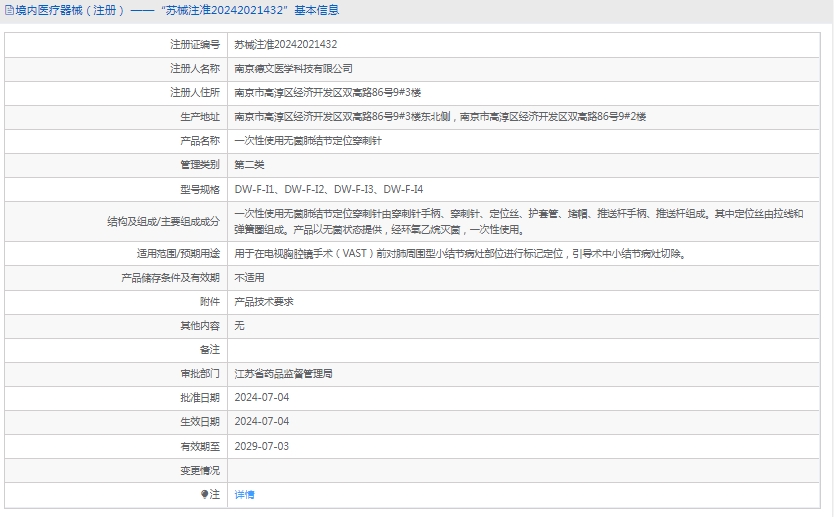
Task: Click the document icon before the page title
Action: click(9, 11)
